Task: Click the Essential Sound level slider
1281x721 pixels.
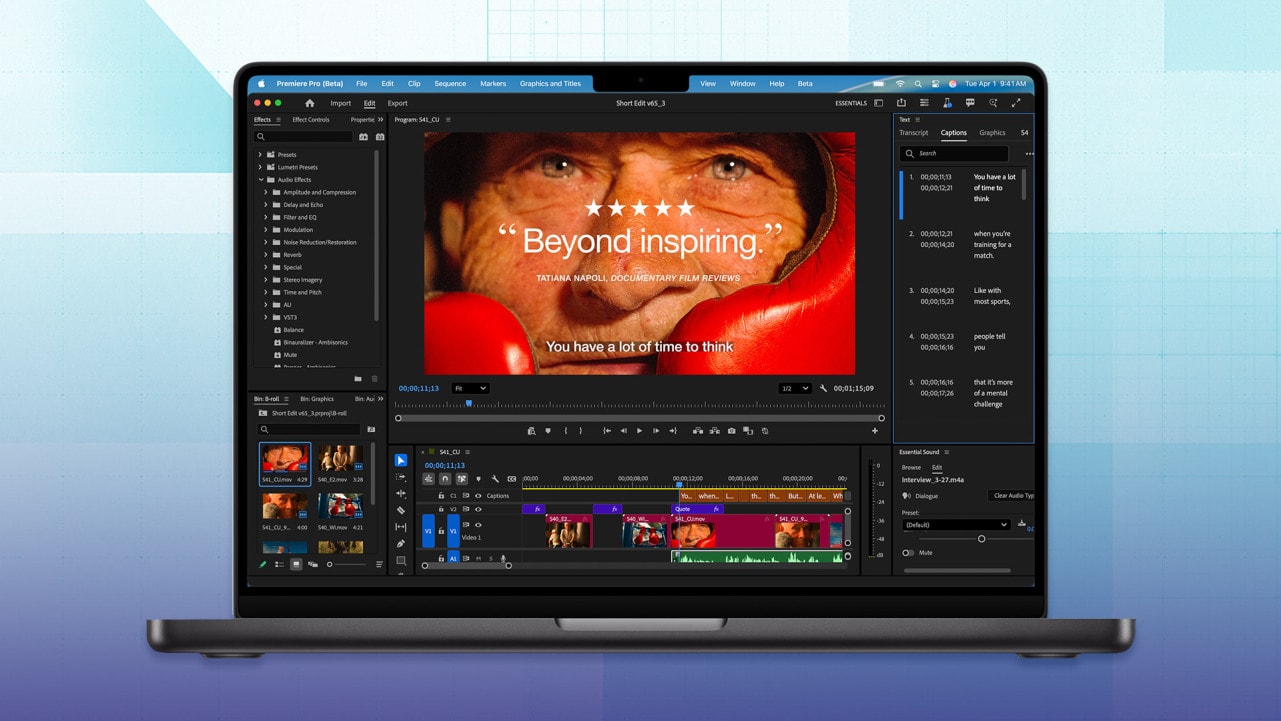Action: [x=981, y=538]
